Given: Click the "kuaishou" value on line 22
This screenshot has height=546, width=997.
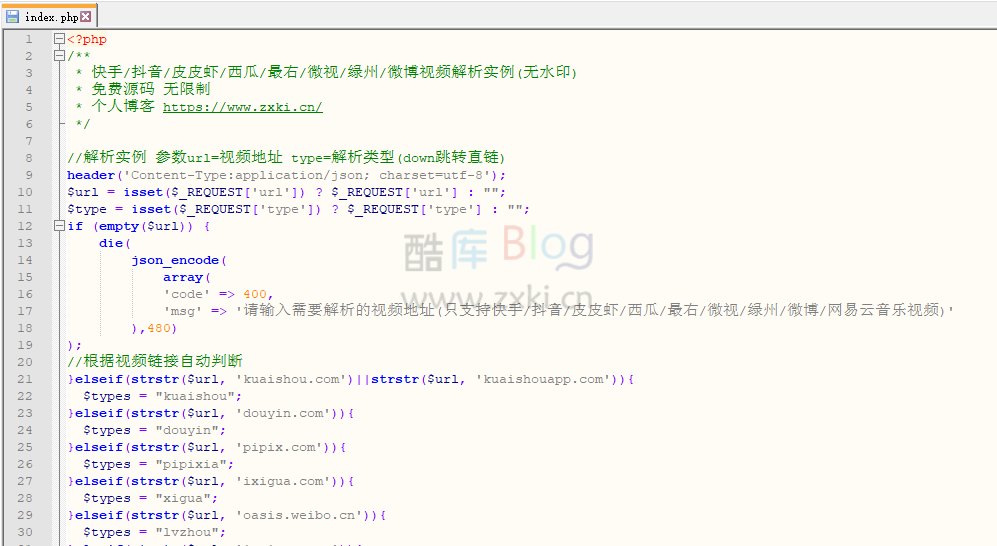Looking at the screenshot, I should [x=195, y=396].
